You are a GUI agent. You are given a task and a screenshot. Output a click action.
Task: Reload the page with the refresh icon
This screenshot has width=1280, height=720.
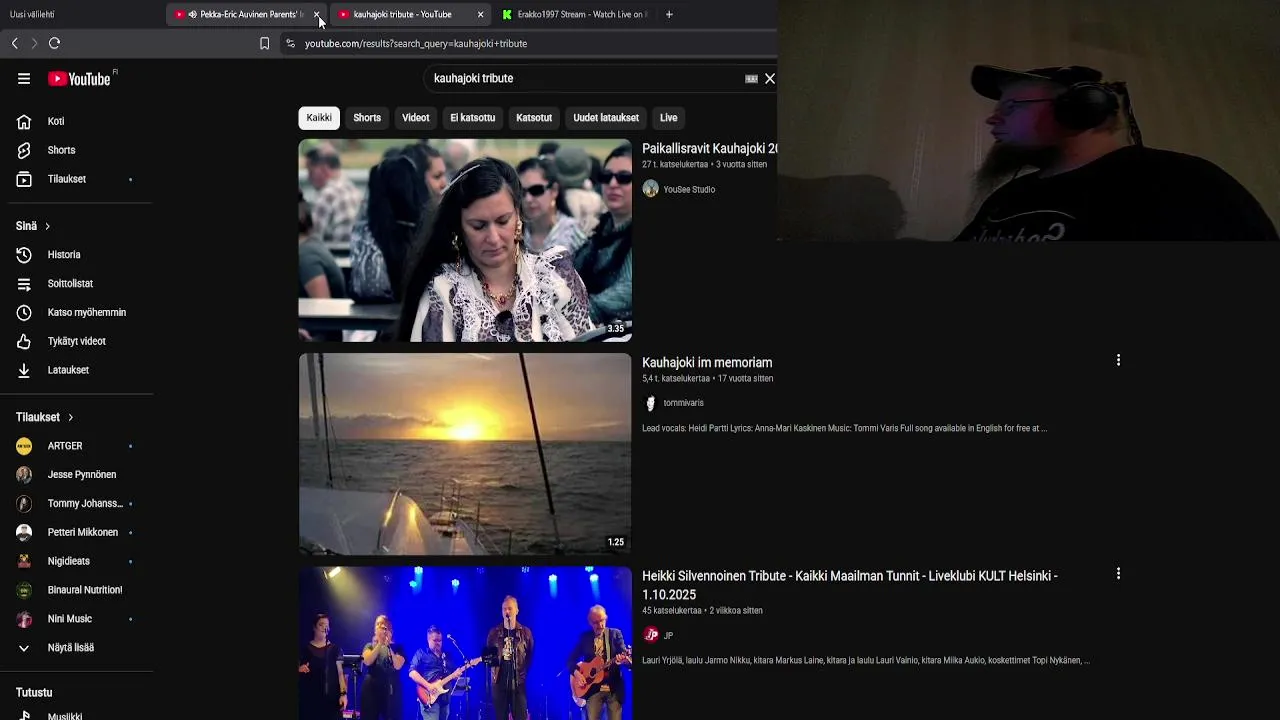click(x=54, y=43)
